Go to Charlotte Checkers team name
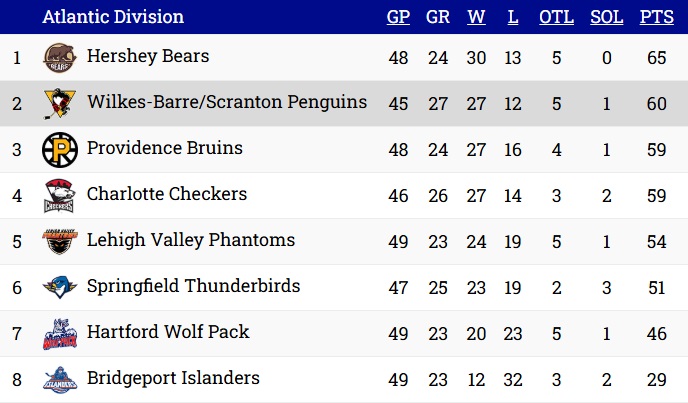The image size is (688, 403). [x=167, y=194]
